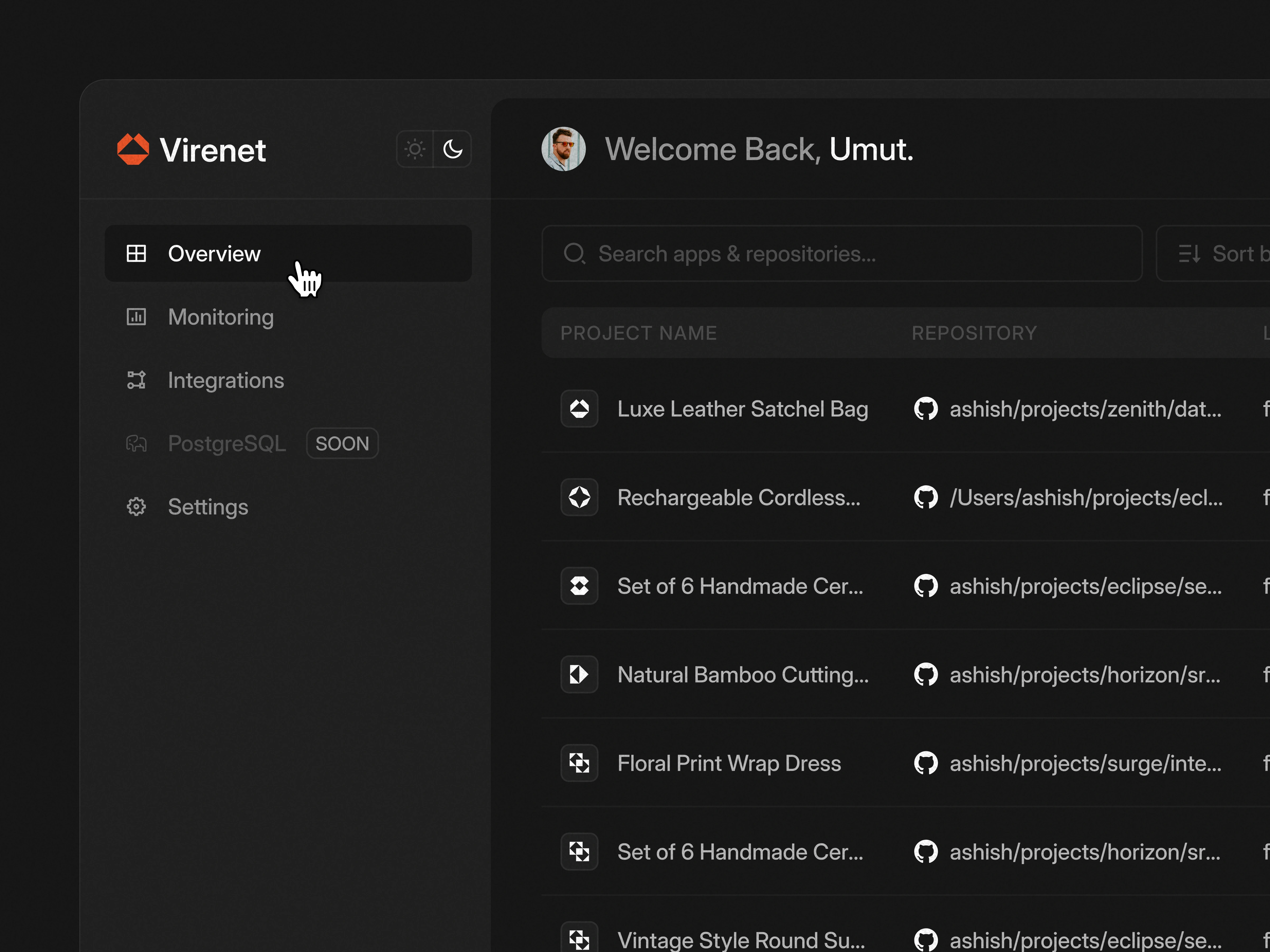Image resolution: width=1270 pixels, height=952 pixels.
Task: Click Umut's profile avatar
Action: point(563,149)
